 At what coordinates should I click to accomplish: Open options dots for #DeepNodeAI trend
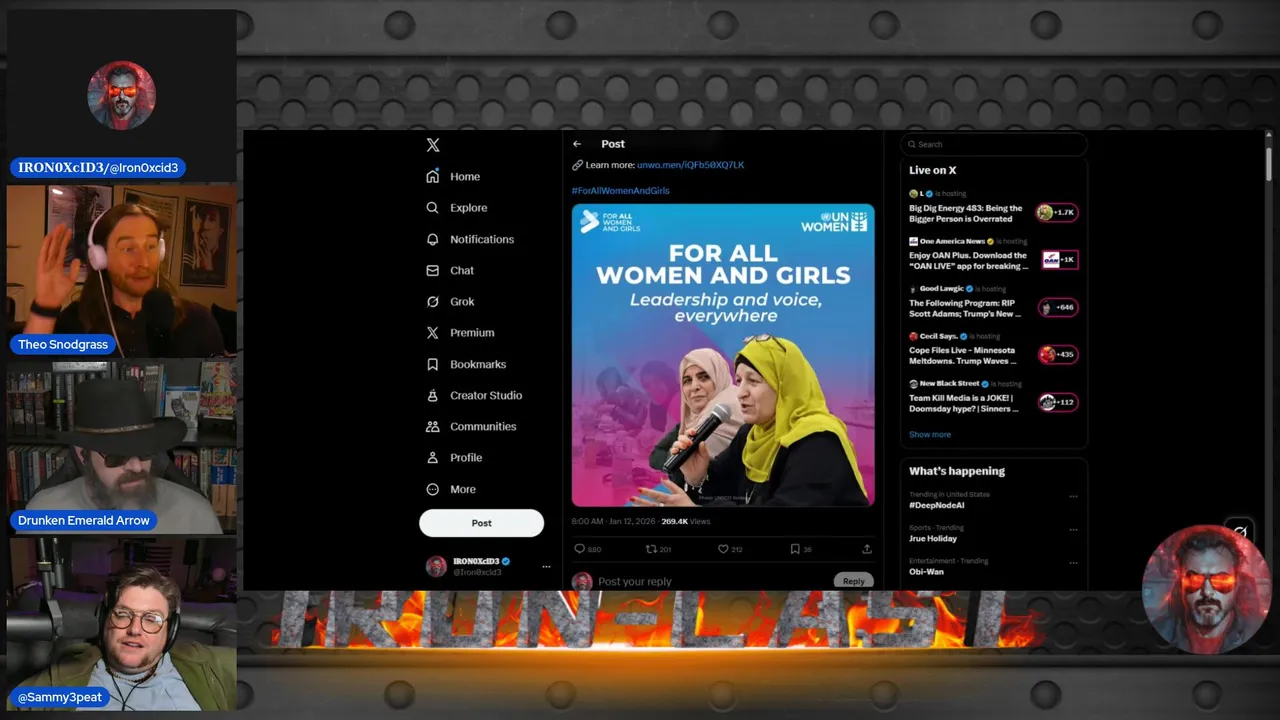click(1073, 496)
